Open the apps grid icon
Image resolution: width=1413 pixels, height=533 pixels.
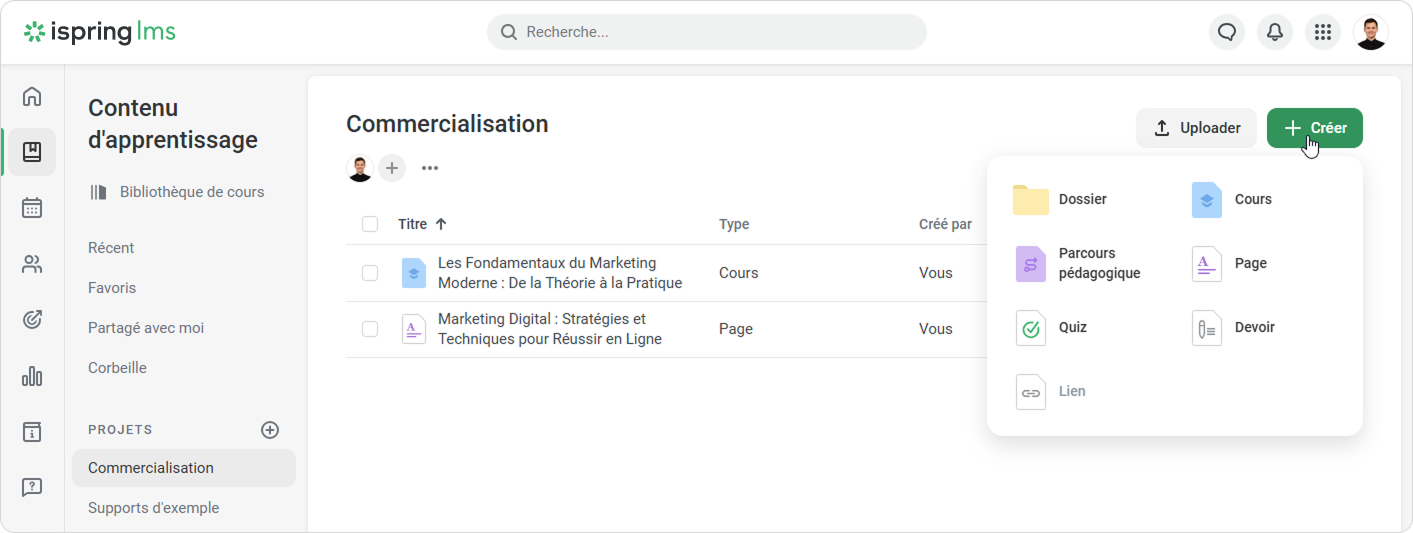1323,32
